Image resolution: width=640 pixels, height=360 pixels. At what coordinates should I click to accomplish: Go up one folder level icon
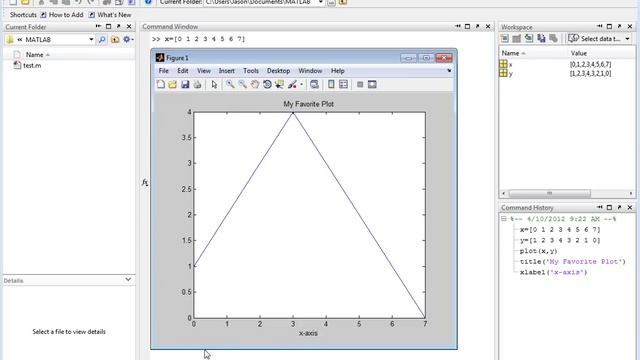(x=115, y=40)
